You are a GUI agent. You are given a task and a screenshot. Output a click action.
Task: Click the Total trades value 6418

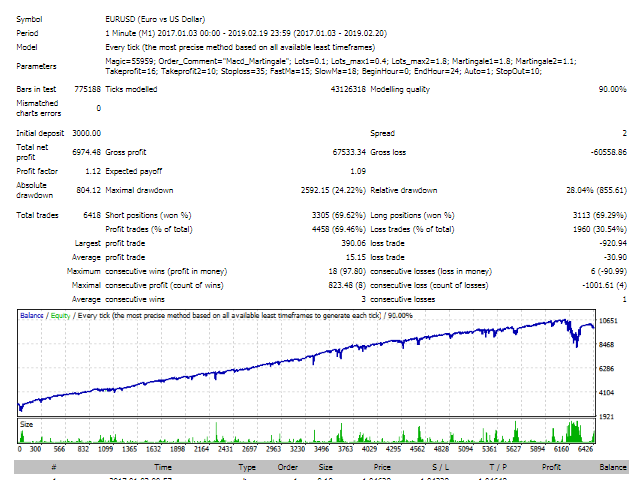click(x=89, y=215)
